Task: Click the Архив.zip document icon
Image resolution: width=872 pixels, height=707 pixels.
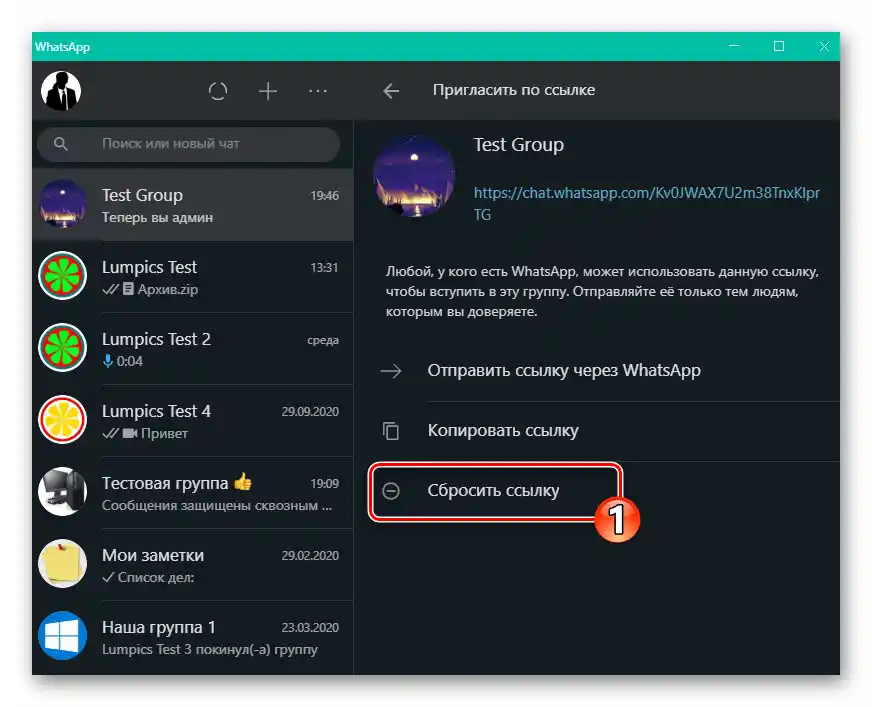Action: click(128, 289)
